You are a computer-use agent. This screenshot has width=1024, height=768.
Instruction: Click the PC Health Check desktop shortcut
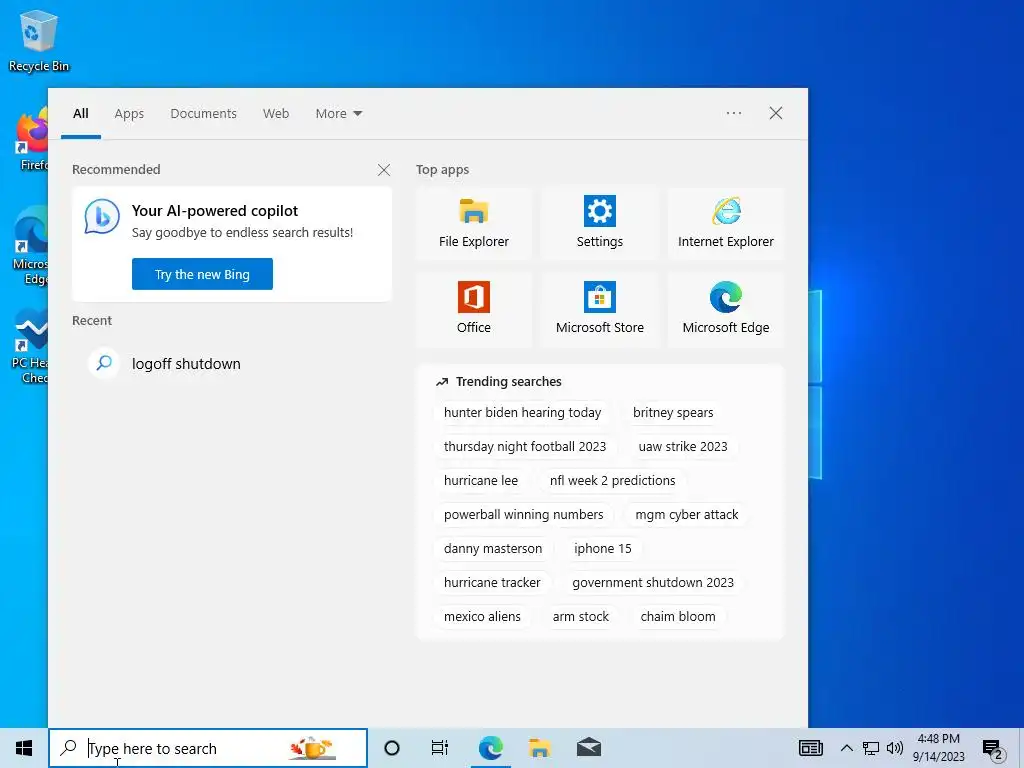point(30,346)
